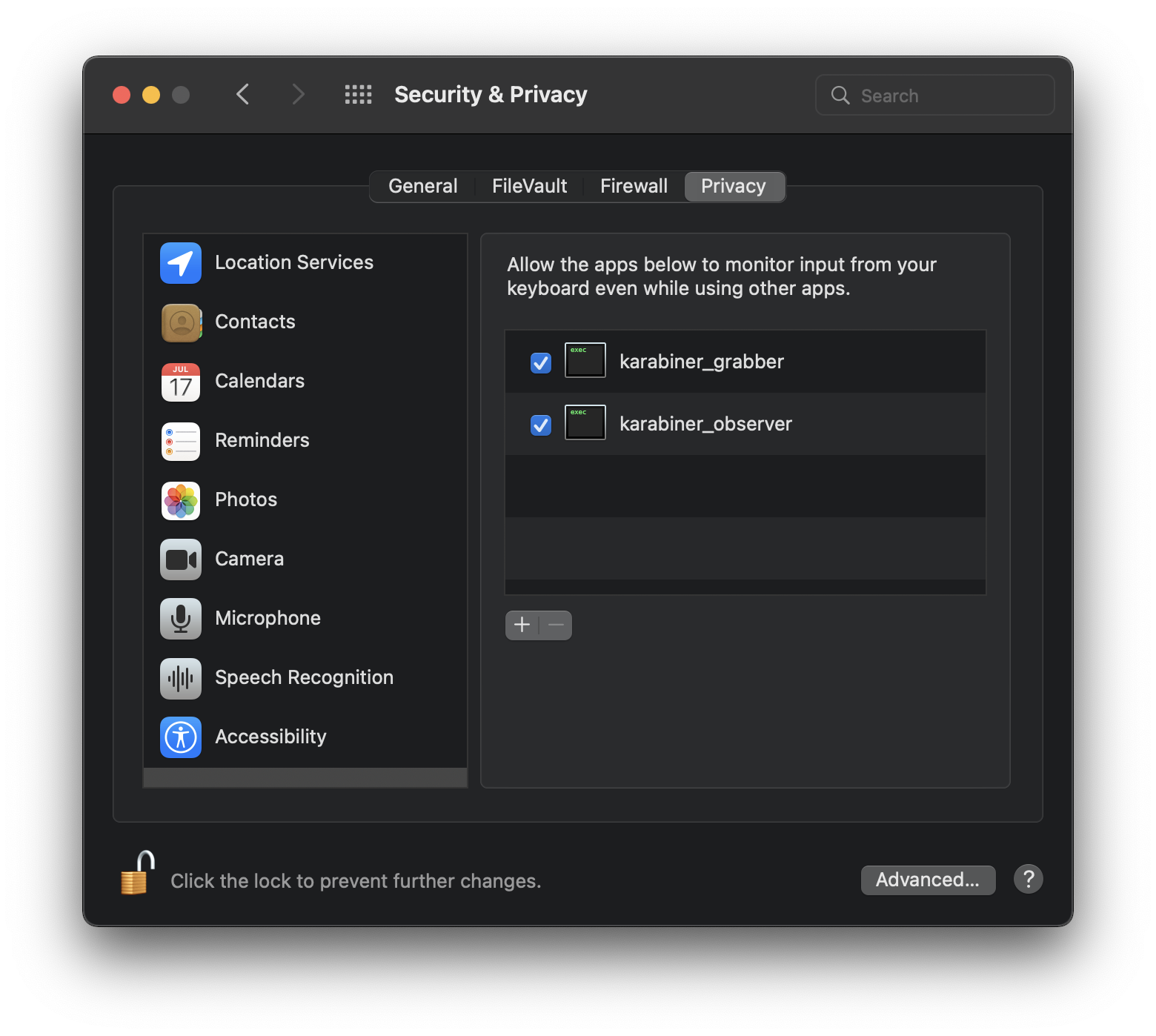
Task: Select the Calendars icon in sidebar
Action: (180, 382)
